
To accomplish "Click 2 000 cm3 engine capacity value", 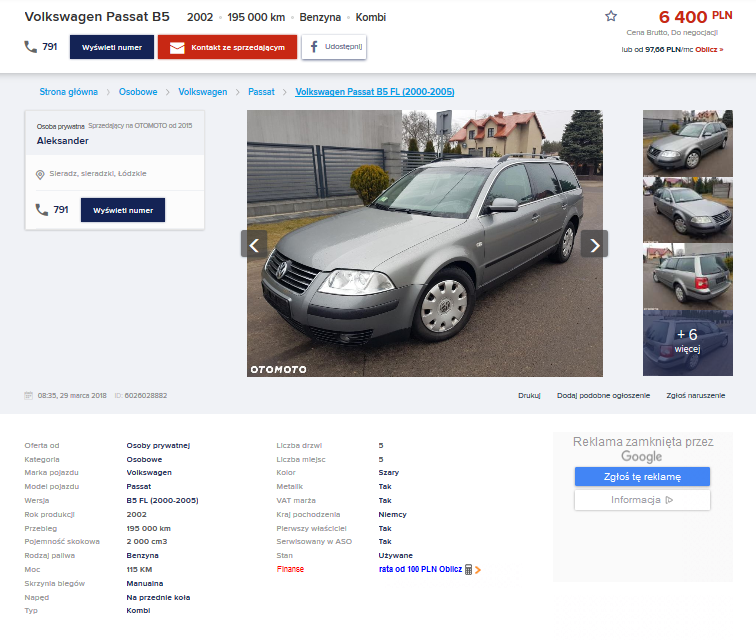I will point(147,542).
